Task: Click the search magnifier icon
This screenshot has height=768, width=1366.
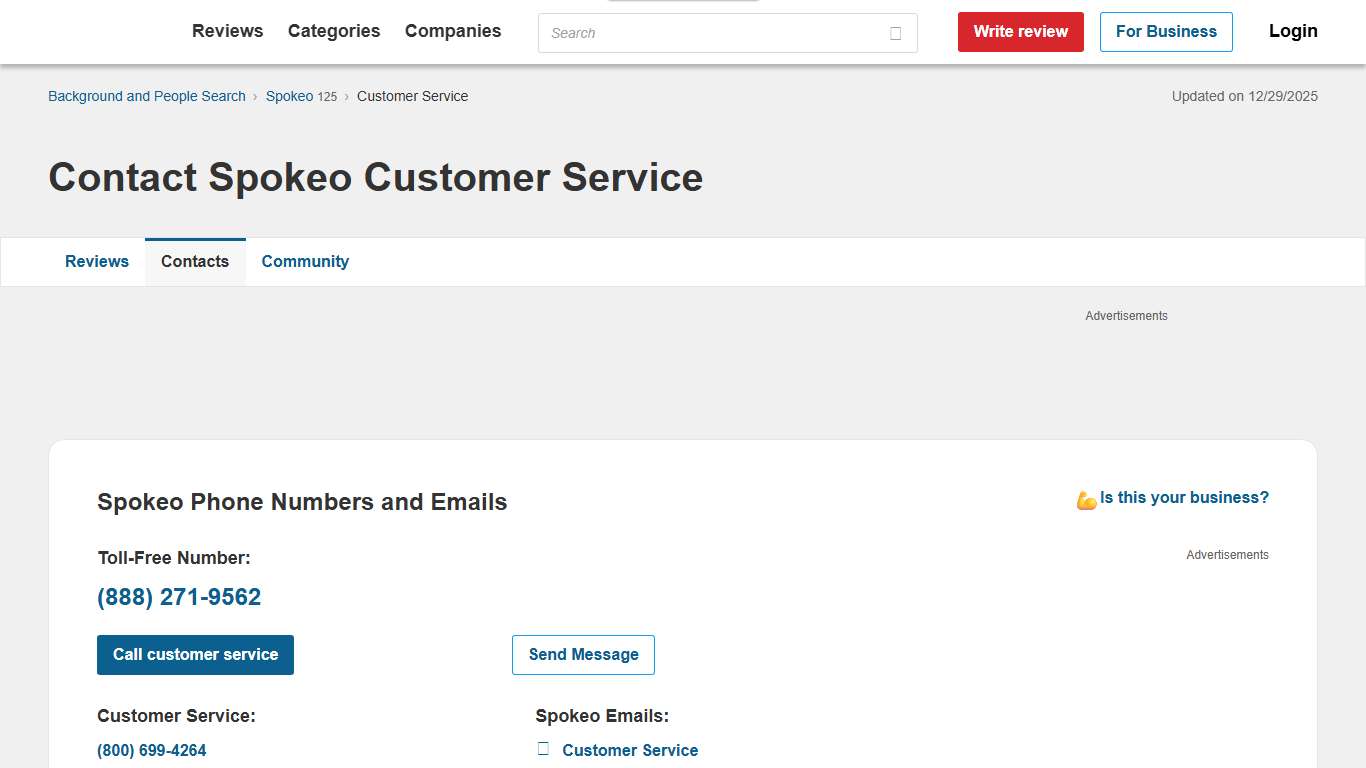Action: (x=895, y=33)
